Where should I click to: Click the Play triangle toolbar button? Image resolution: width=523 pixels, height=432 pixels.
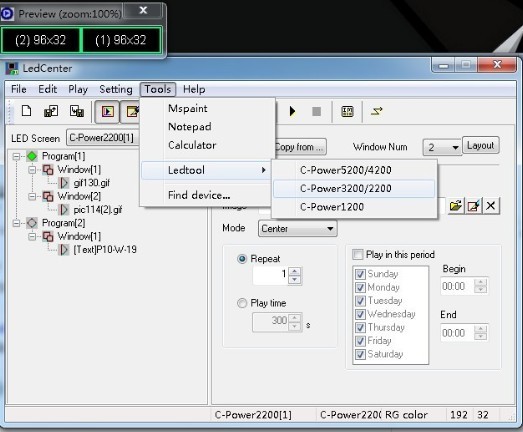(x=292, y=111)
